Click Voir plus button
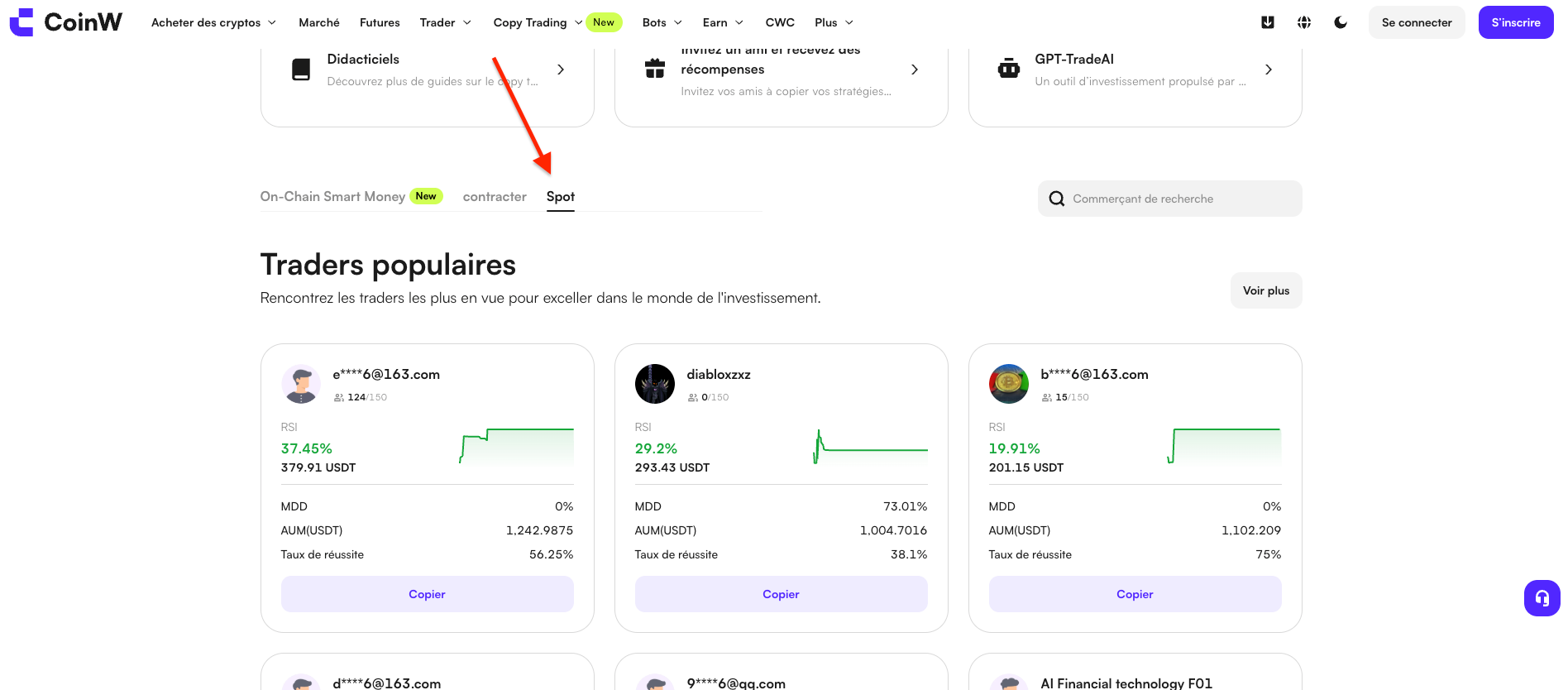This screenshot has height=690, width=1568. 1266,290
